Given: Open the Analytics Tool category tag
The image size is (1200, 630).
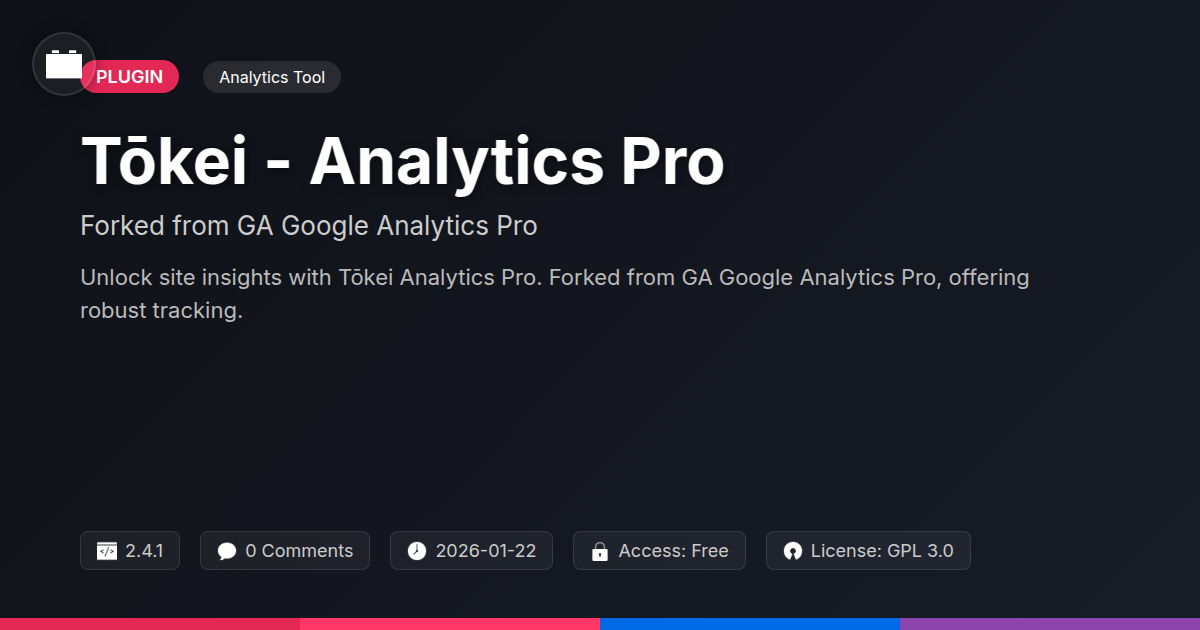Looking at the screenshot, I should tap(272, 77).
